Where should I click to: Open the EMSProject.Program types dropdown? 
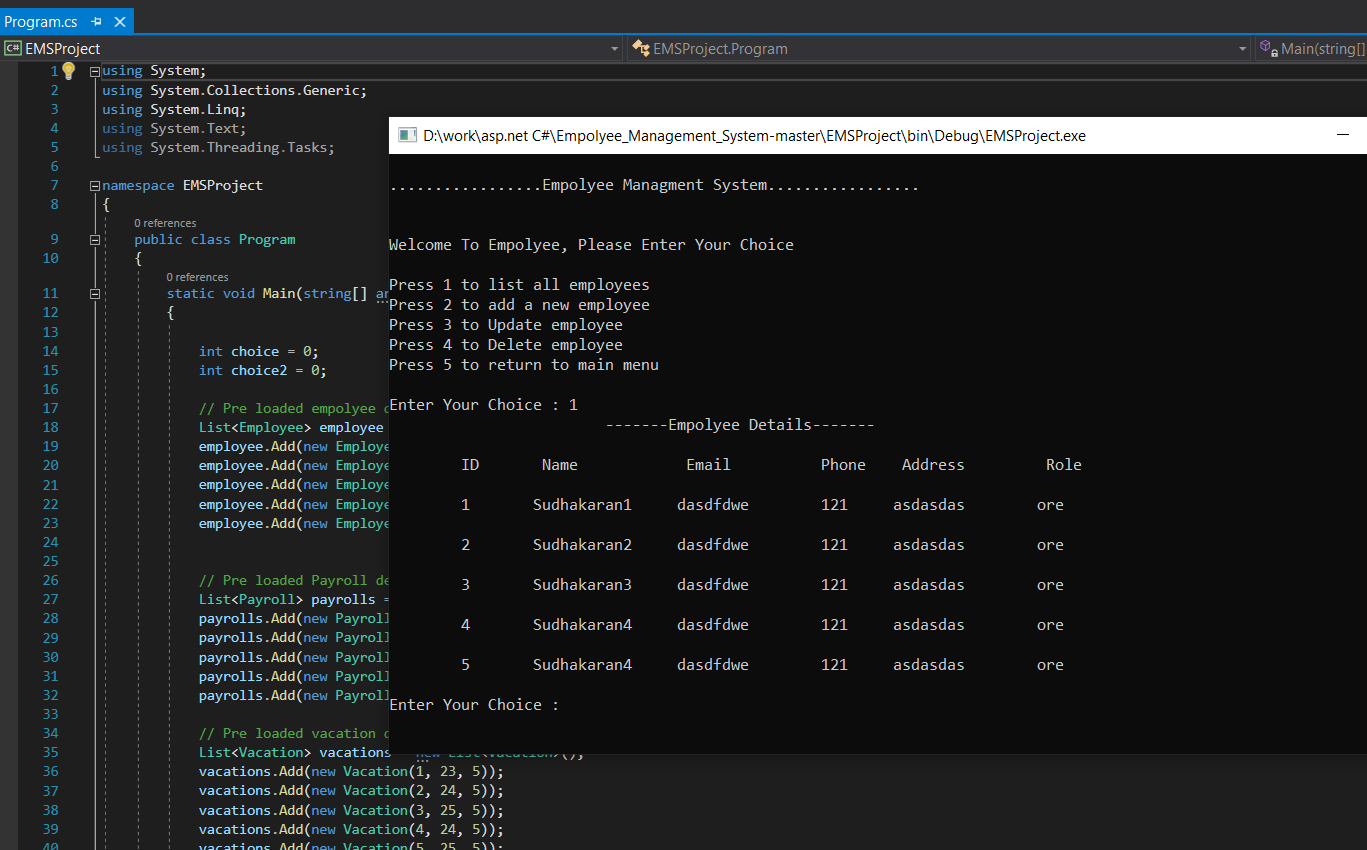pos(1241,48)
